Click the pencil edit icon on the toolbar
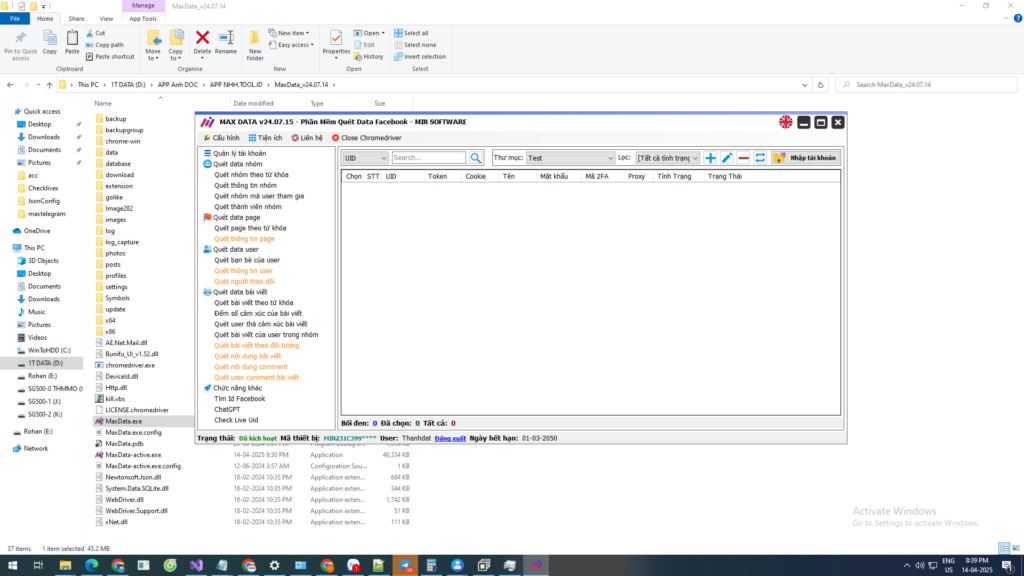 (727, 158)
